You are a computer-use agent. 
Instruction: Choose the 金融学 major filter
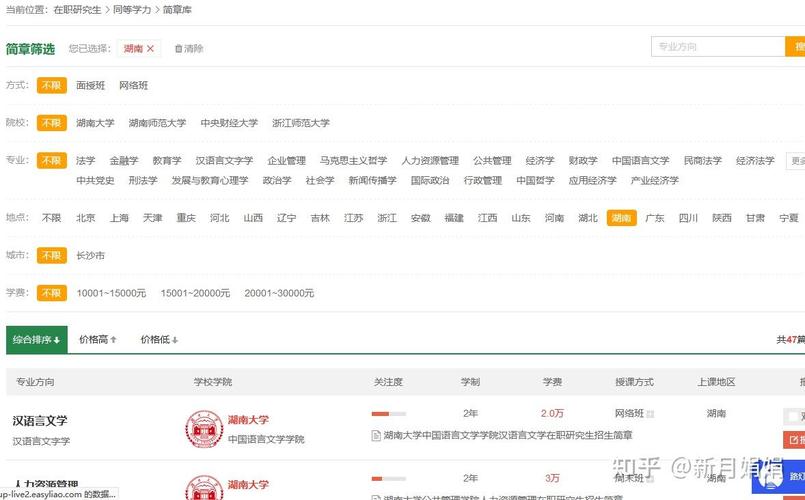pyautogui.click(x=124, y=161)
